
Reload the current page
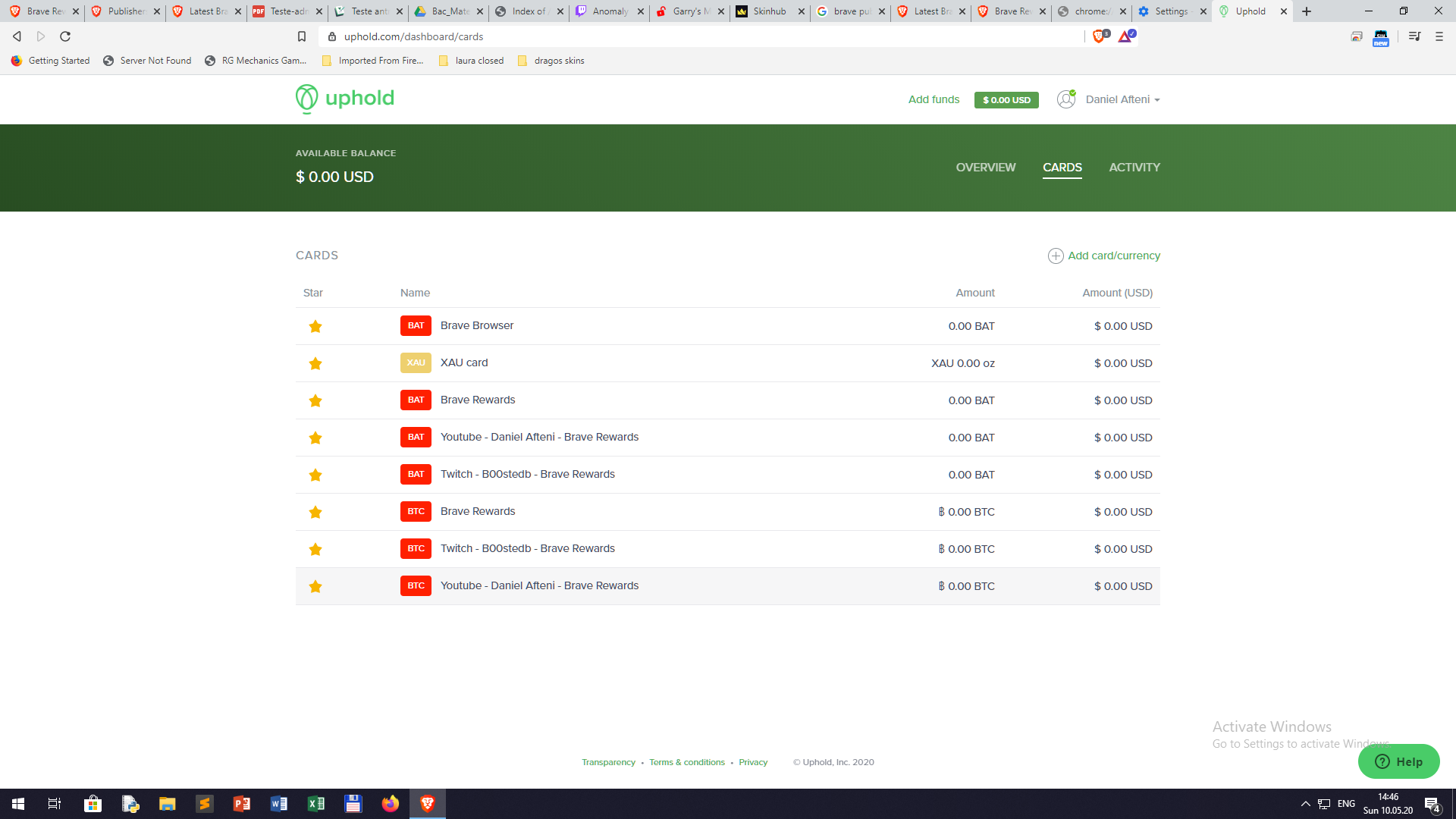pos(65,36)
